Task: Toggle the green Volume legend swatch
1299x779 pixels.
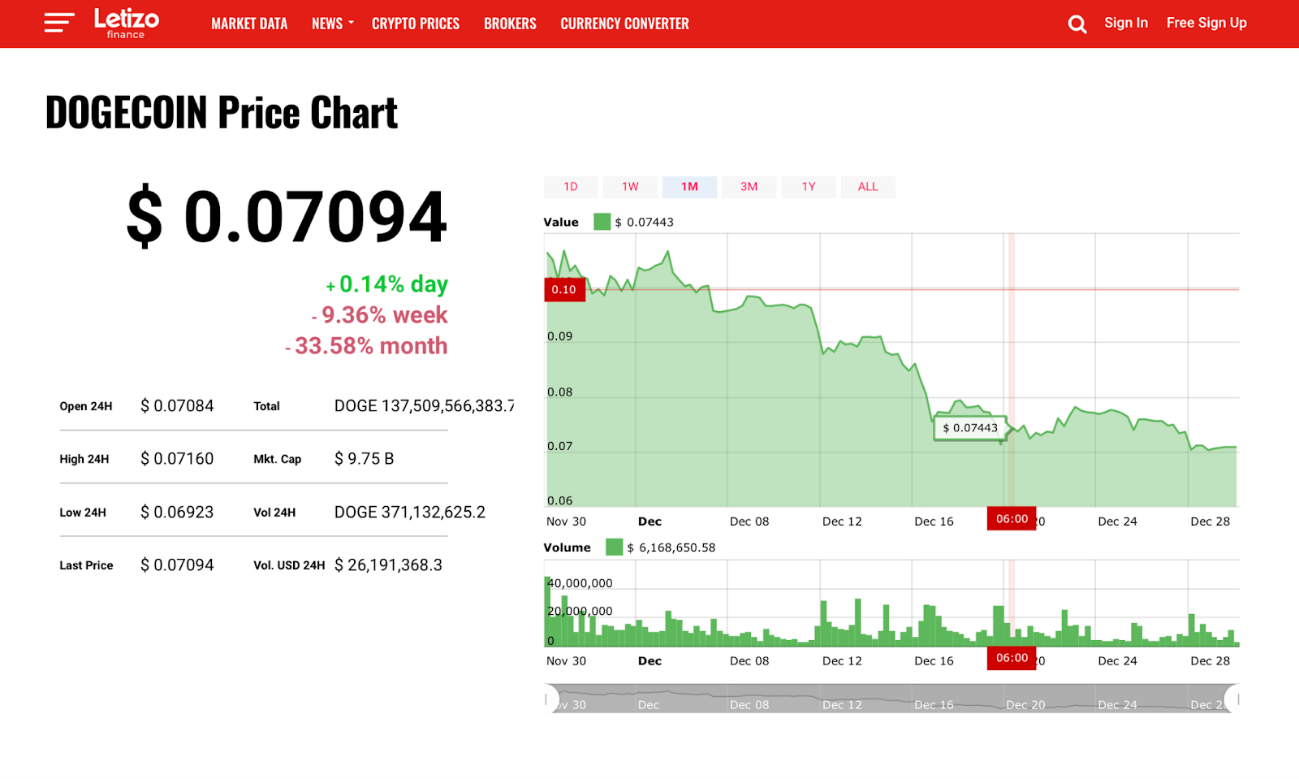Action: point(614,547)
